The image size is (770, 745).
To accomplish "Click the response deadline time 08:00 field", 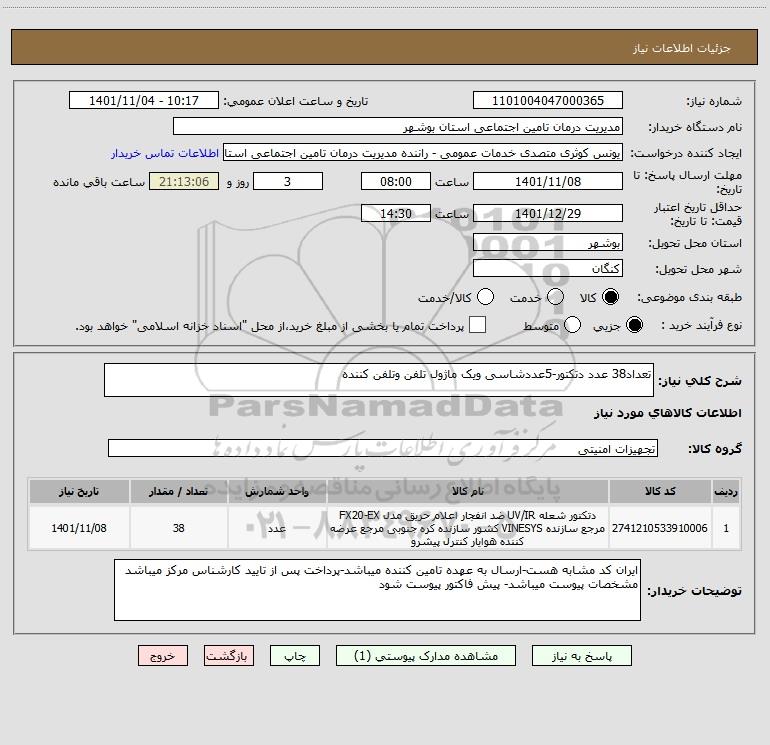I will [x=396, y=182].
